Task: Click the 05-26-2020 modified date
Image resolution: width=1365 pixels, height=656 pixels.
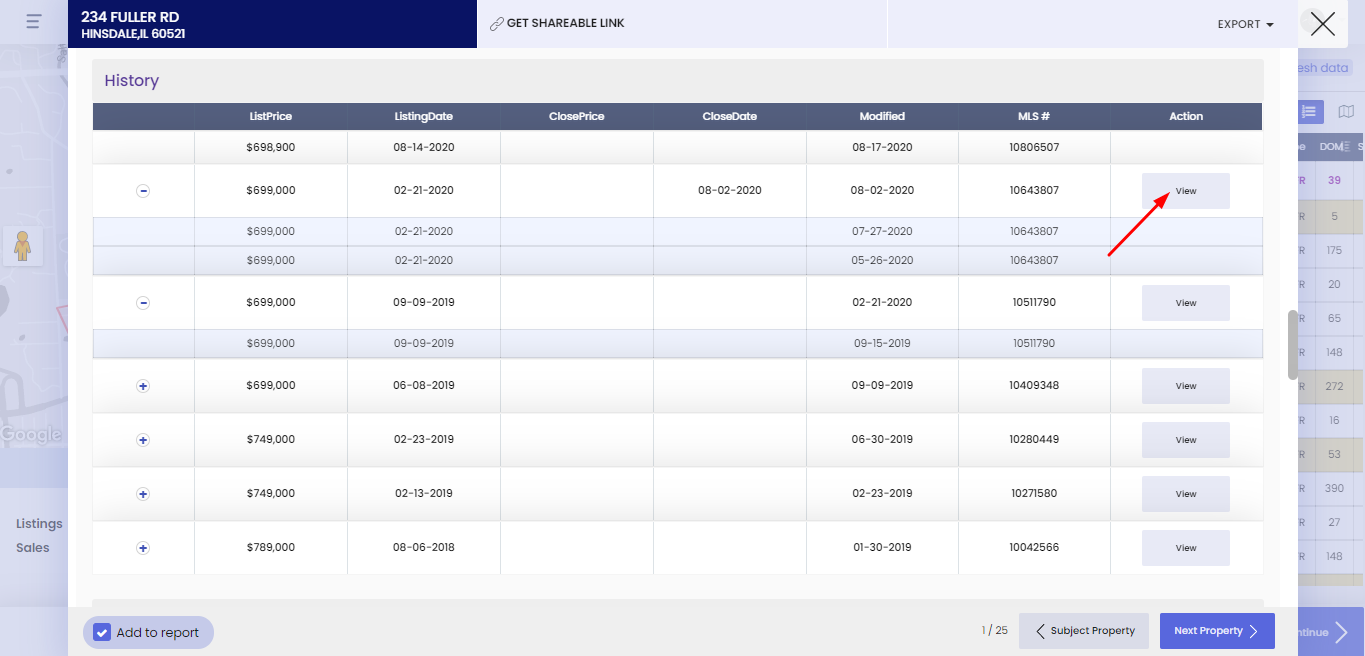Action: pyautogui.click(x=882, y=260)
